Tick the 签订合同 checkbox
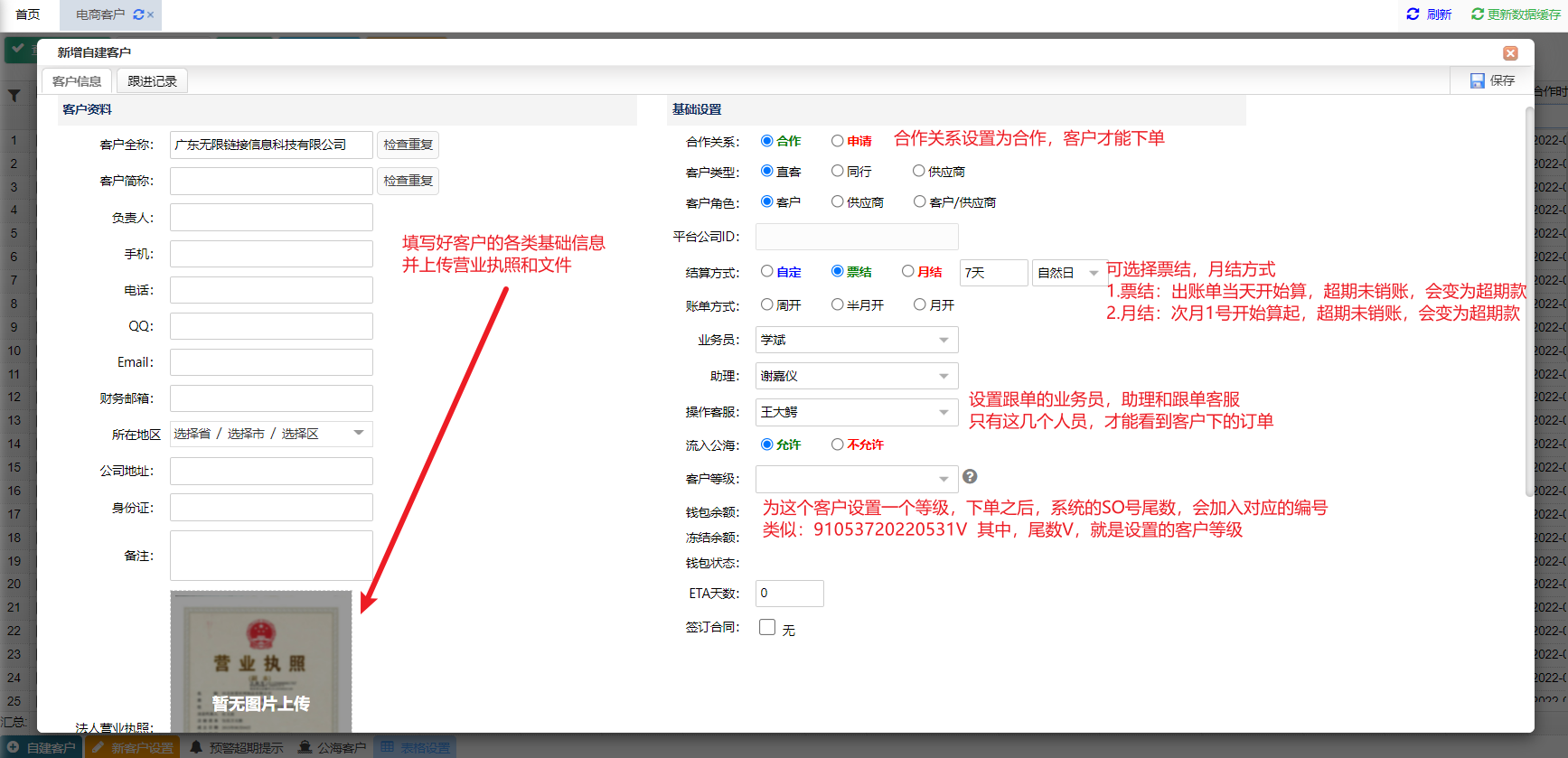 pos(767,627)
